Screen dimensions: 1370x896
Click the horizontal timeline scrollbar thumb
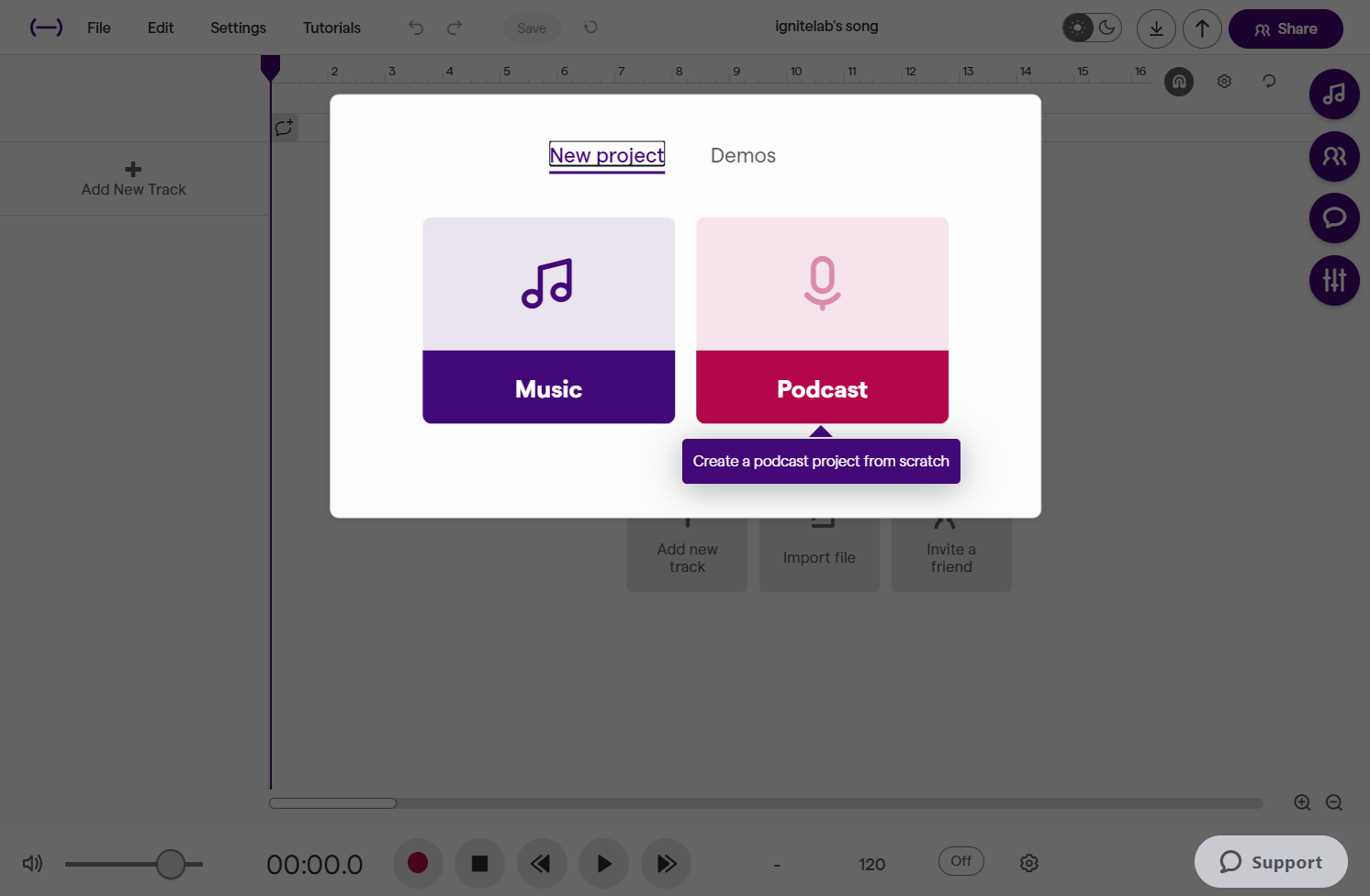332,803
